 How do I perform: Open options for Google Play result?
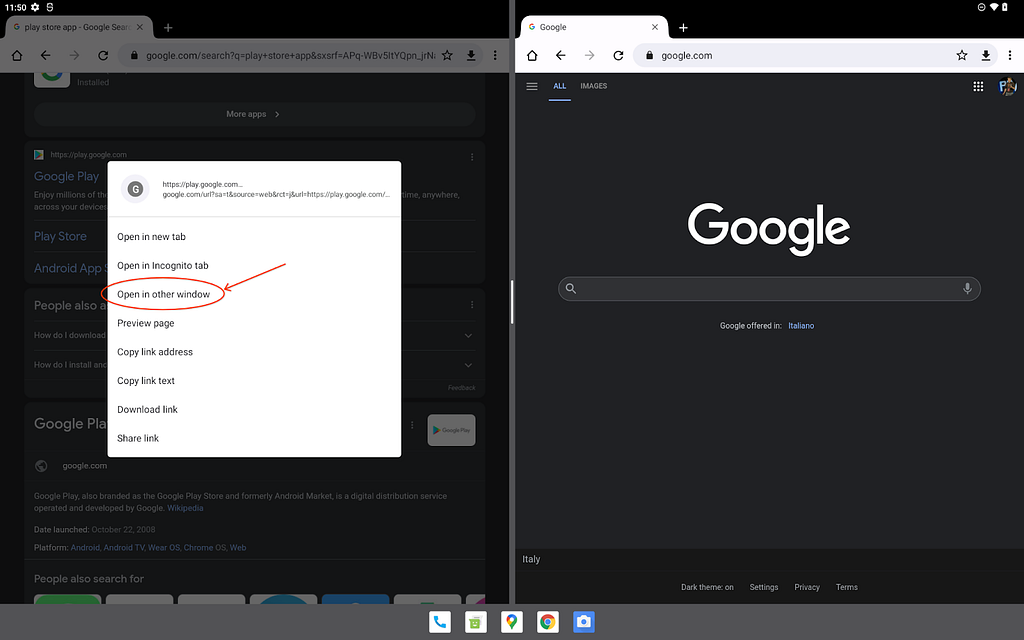coord(472,157)
